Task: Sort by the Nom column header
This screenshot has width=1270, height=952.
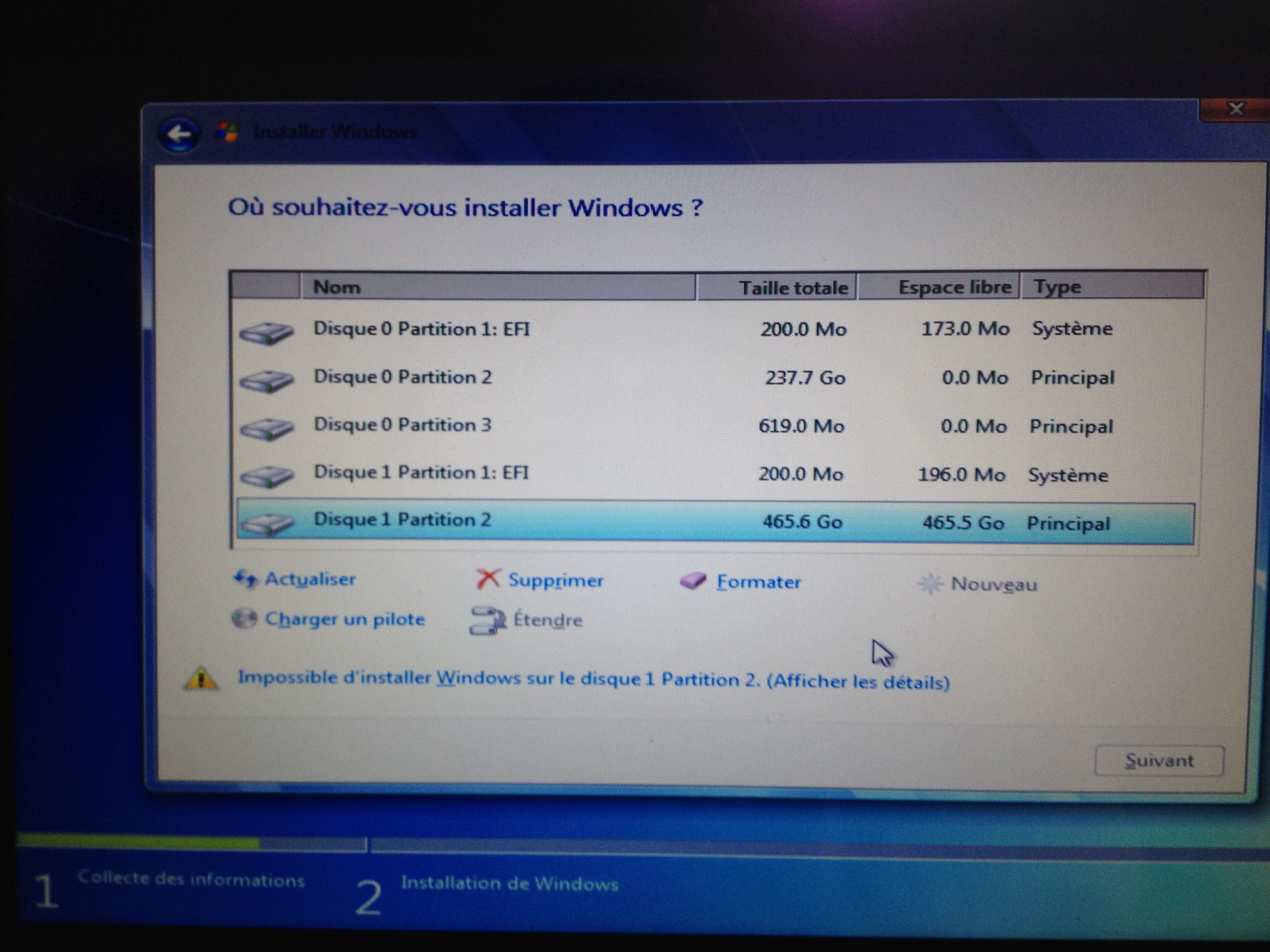Action: click(x=498, y=286)
